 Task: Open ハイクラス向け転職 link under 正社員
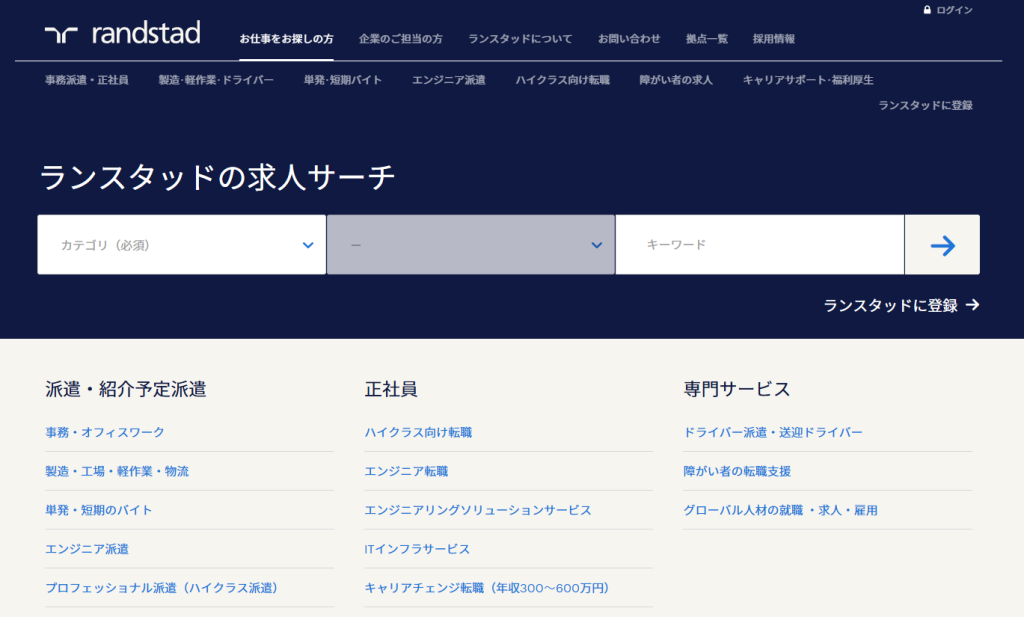418,432
